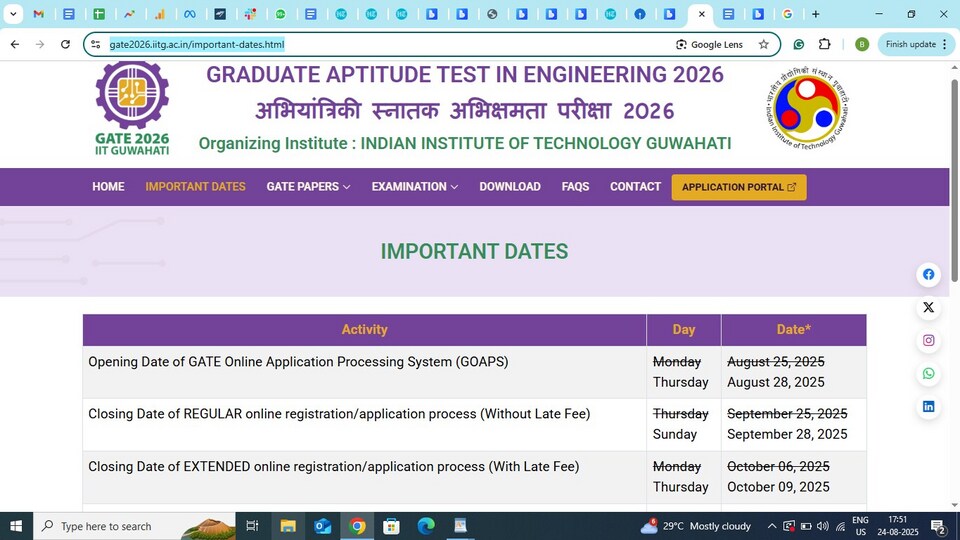This screenshot has width=960, height=540.
Task: Open the notification center icon
Action: coord(939,526)
